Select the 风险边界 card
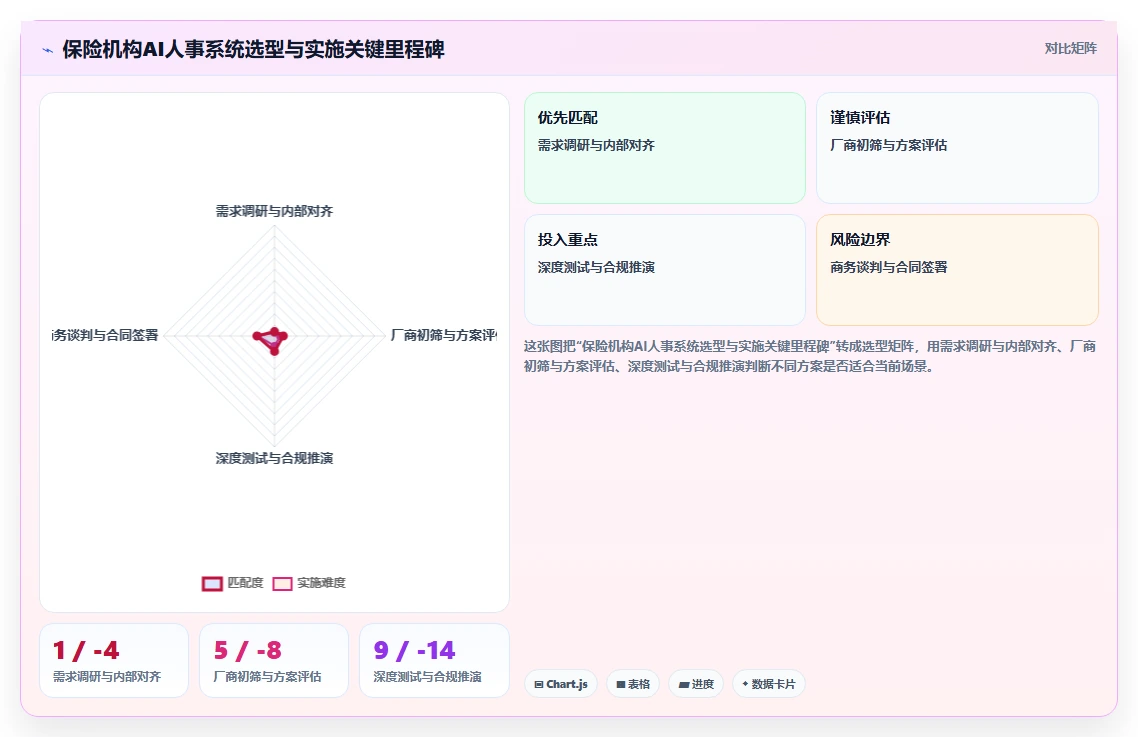 point(957,269)
